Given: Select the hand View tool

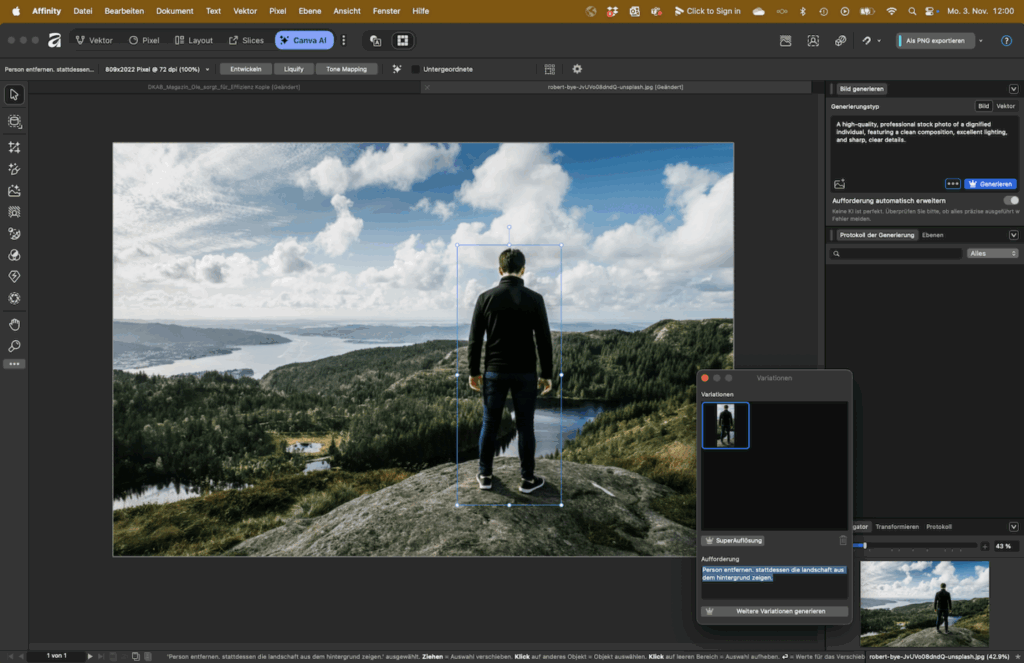Looking at the screenshot, I should point(14,325).
